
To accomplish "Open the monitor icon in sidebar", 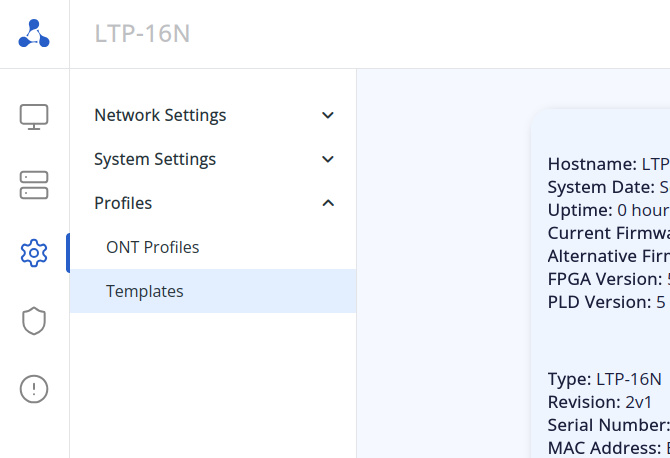I will point(34,116).
